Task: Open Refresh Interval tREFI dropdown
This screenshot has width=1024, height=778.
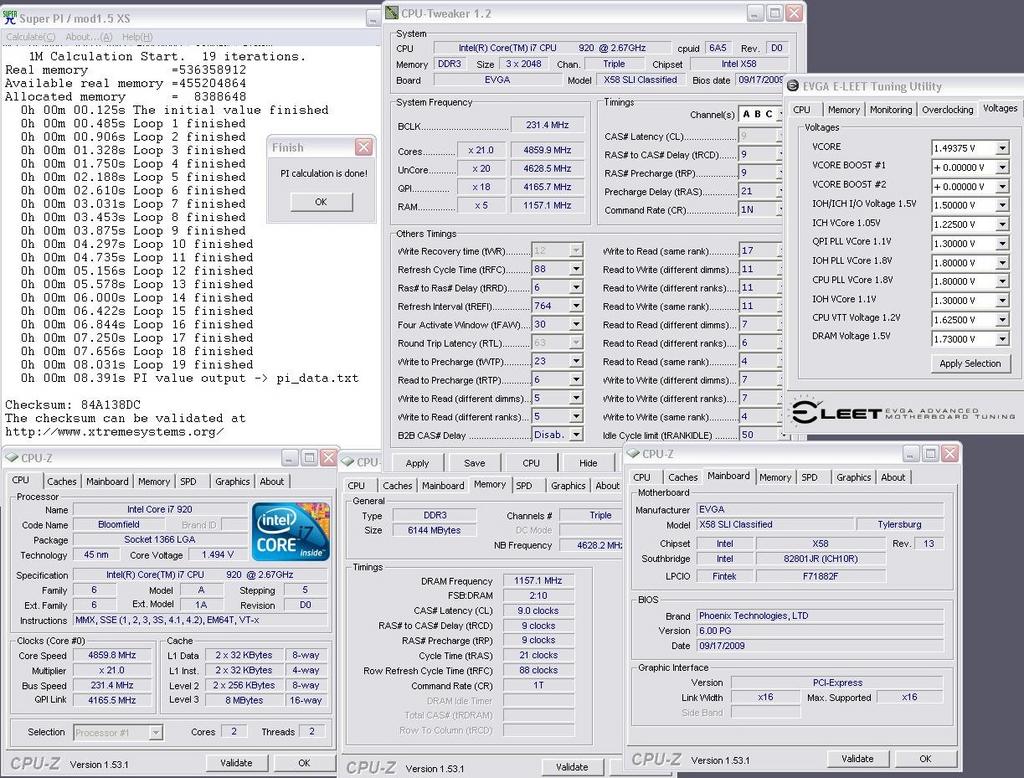Action: click(575, 306)
